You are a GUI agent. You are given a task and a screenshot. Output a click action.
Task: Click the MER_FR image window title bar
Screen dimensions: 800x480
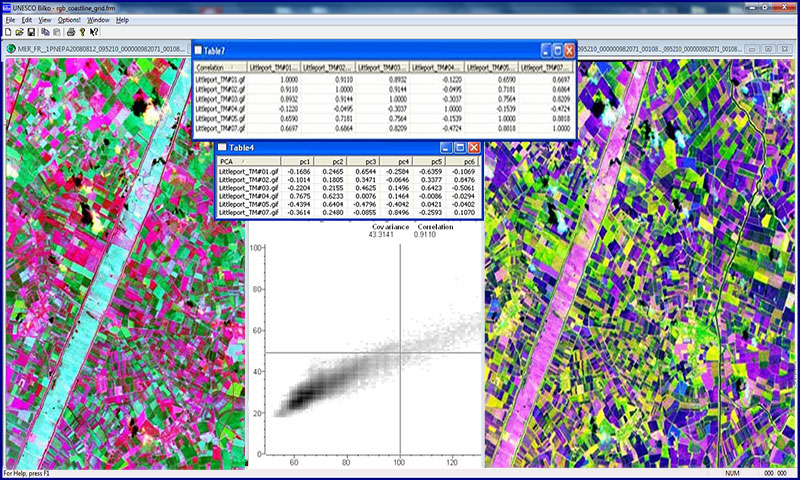[97, 49]
